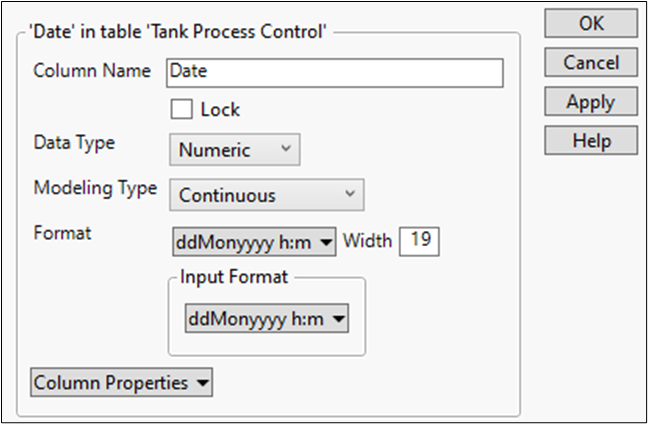Expand the Modeling Type Continuous dropdown

266,195
